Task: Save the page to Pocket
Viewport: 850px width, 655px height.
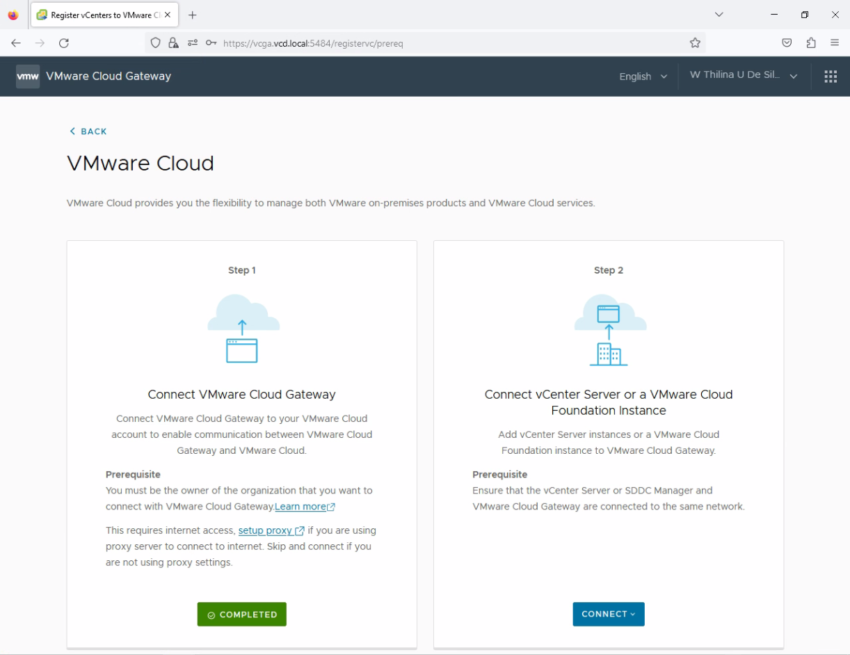Action: 787,43
